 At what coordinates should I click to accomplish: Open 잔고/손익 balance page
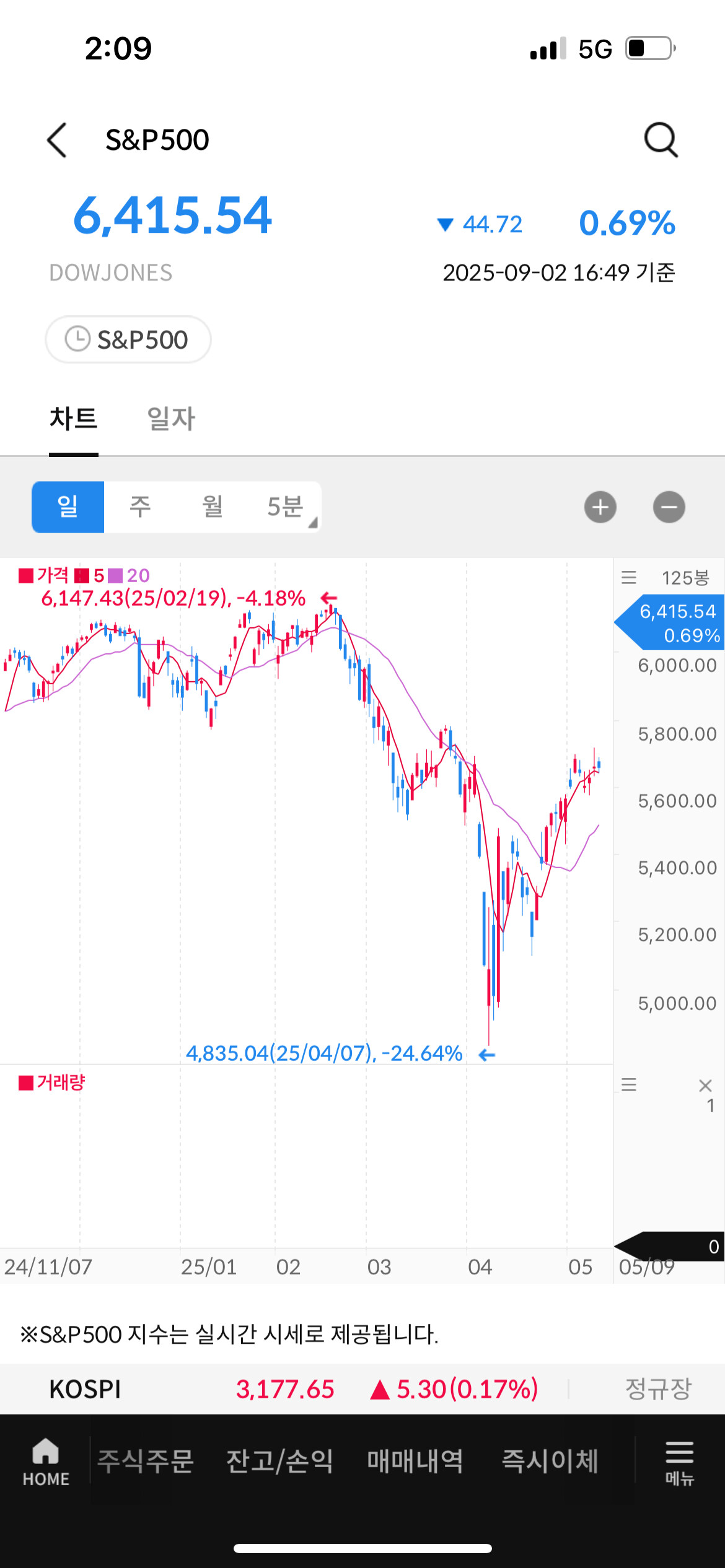click(279, 1461)
